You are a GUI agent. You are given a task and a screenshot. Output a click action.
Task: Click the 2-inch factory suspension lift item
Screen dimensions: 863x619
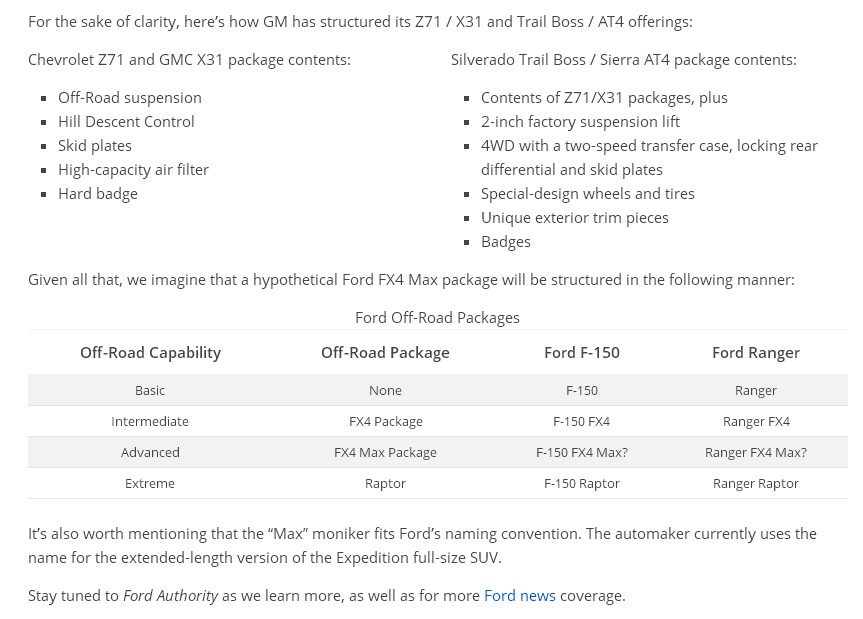580,122
